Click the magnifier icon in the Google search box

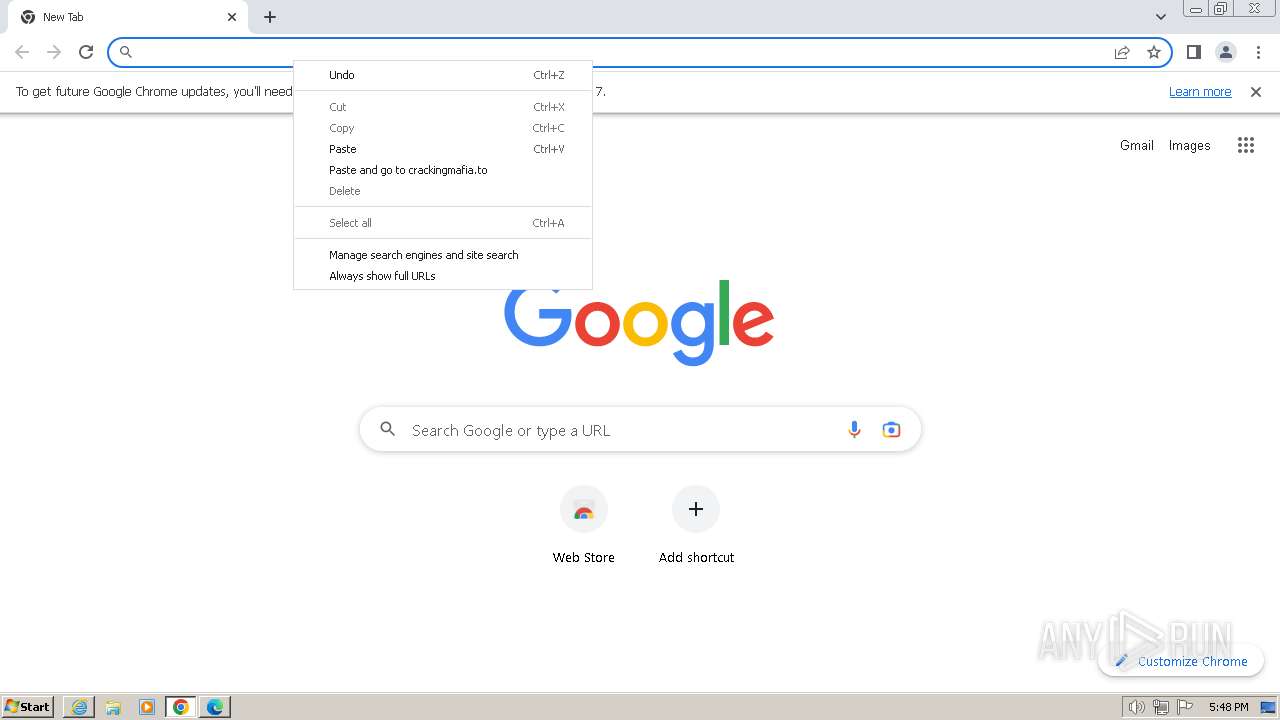coord(388,430)
